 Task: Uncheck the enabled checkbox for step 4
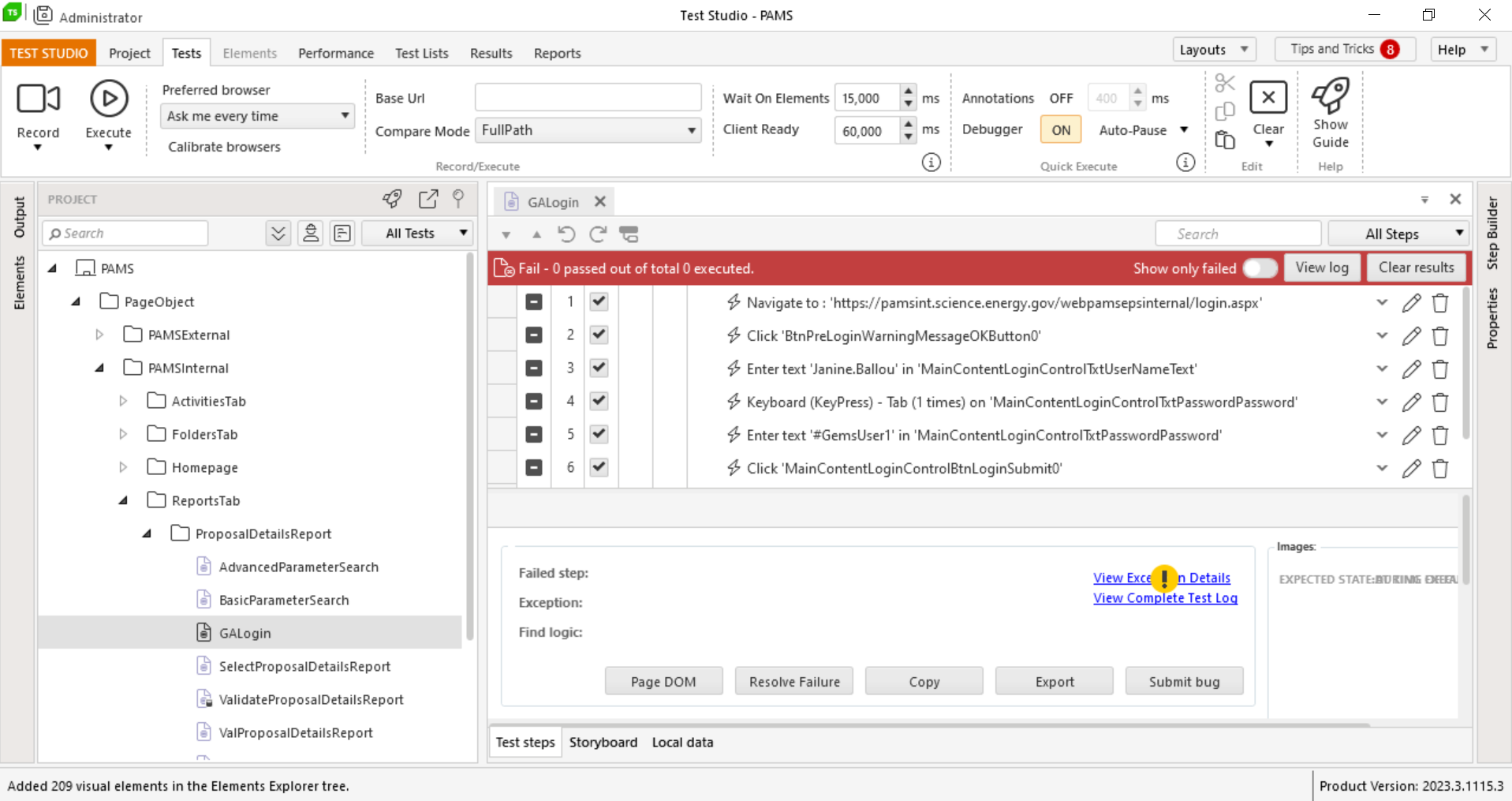coord(599,401)
